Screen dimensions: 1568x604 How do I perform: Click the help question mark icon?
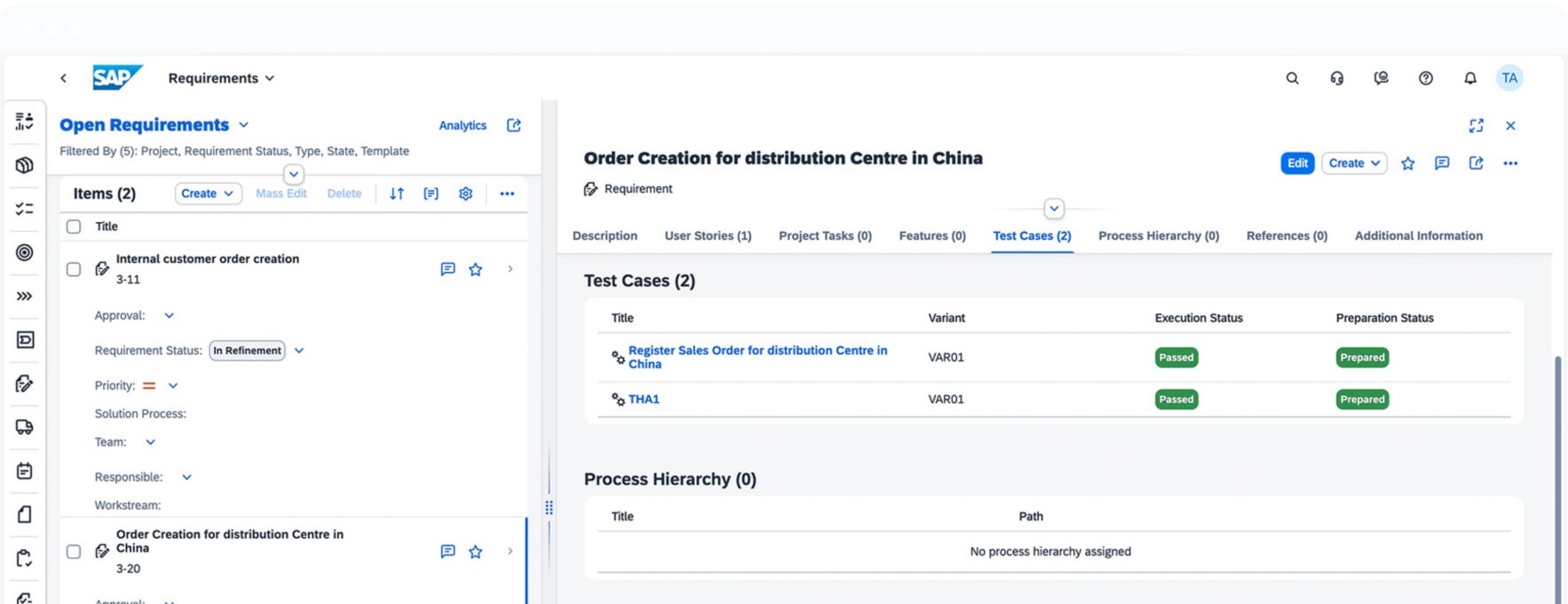[x=1425, y=78]
